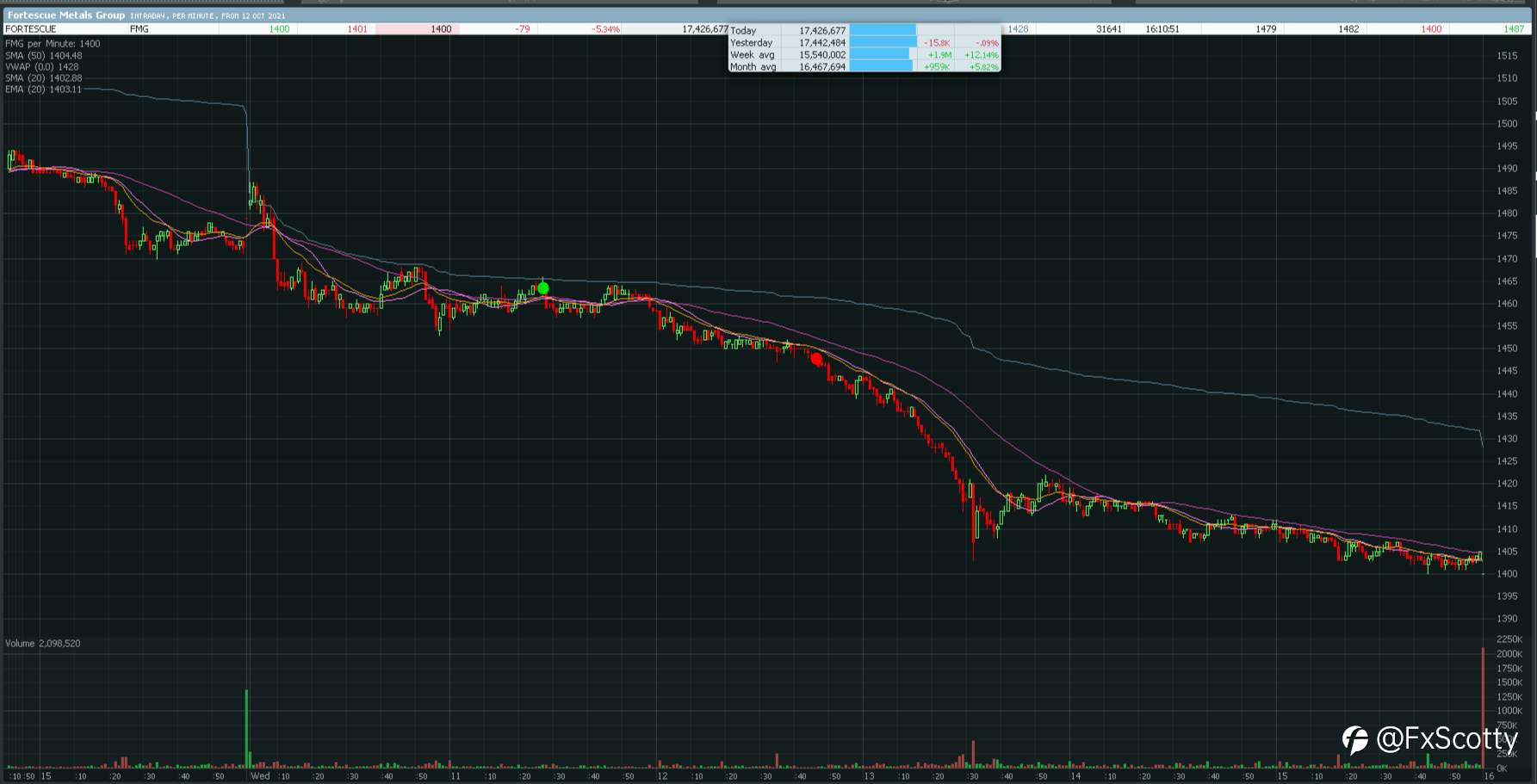Click the 1390 label on price axis
This screenshot has height=784, width=1537.
(x=1507, y=619)
